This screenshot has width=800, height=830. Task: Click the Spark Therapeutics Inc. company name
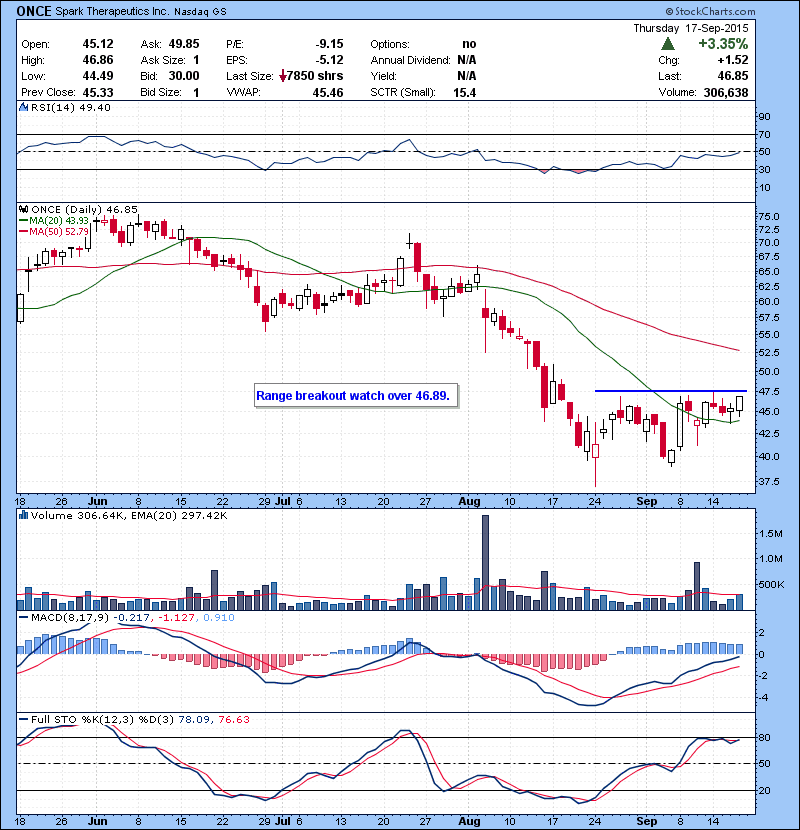[x=112, y=11]
